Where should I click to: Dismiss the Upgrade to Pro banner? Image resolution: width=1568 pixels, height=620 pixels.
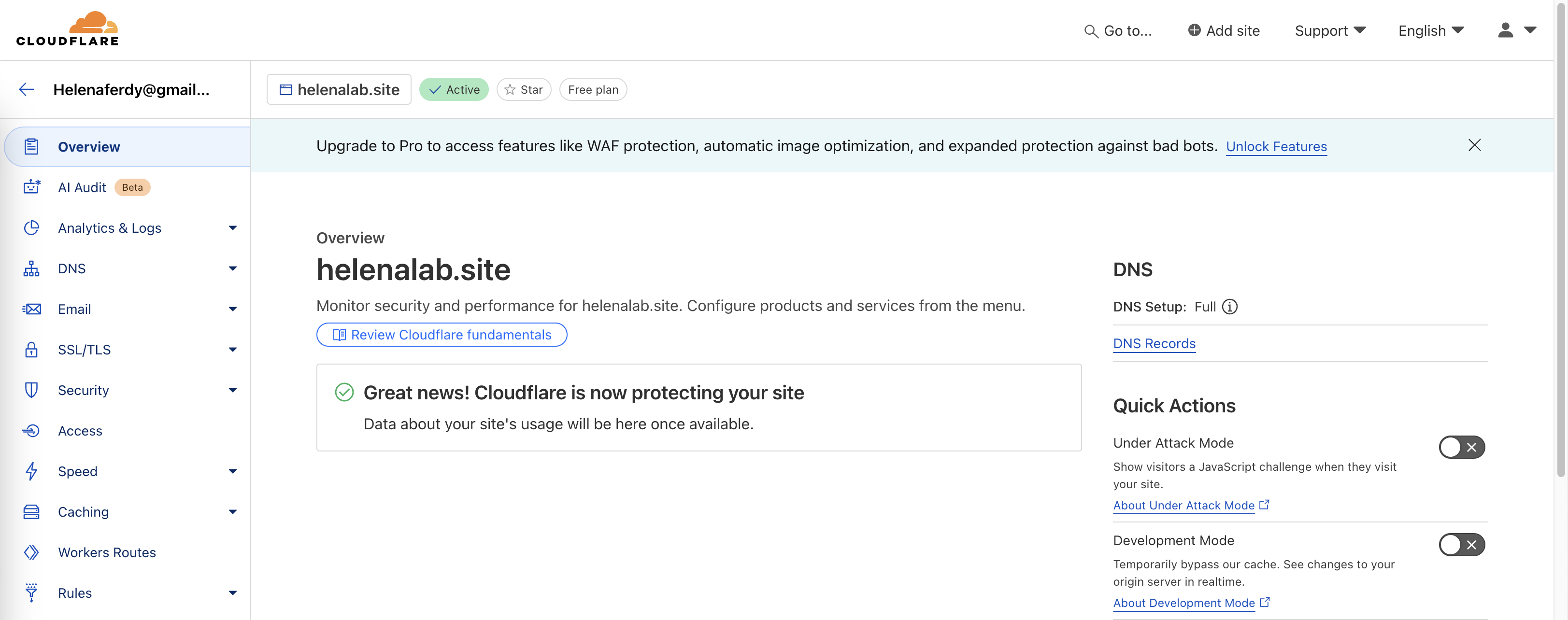coord(1474,145)
